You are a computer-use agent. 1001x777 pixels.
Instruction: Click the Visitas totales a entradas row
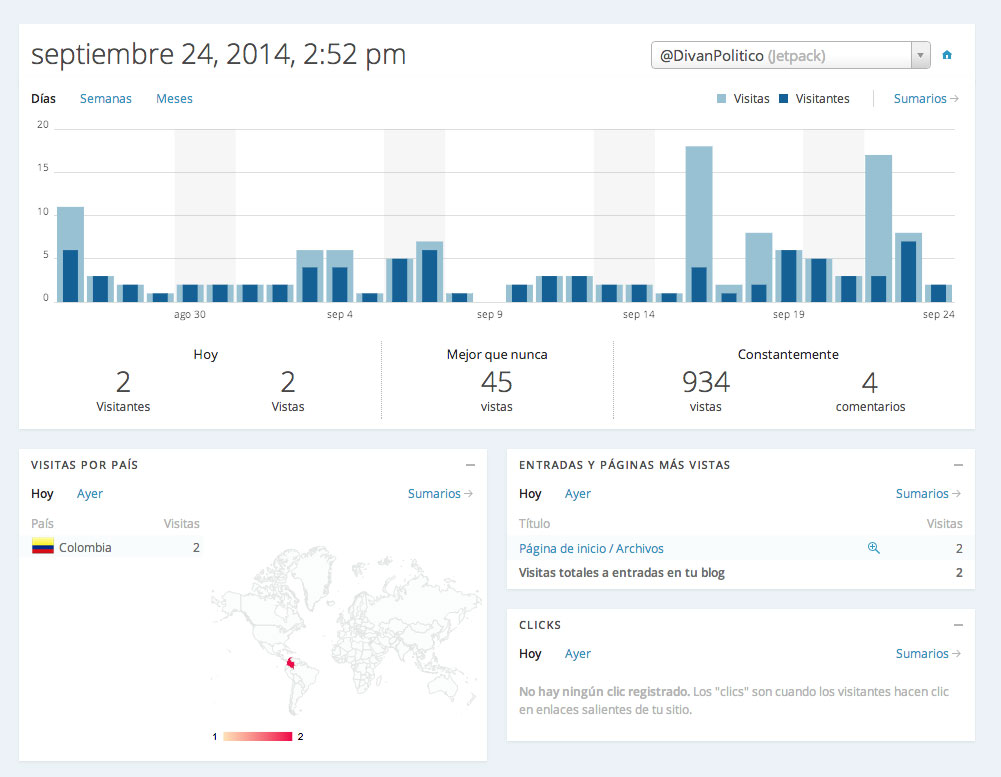click(x=741, y=573)
